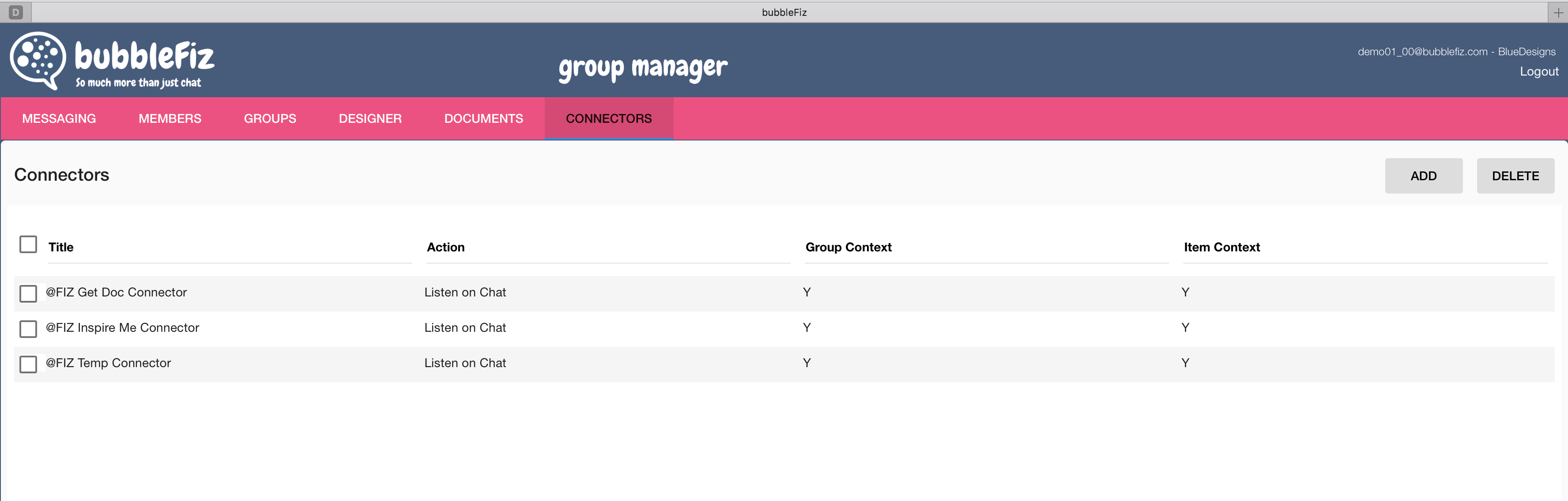Toggle the select-all checkbox beside Title
The image size is (1568, 501).
tap(28, 244)
